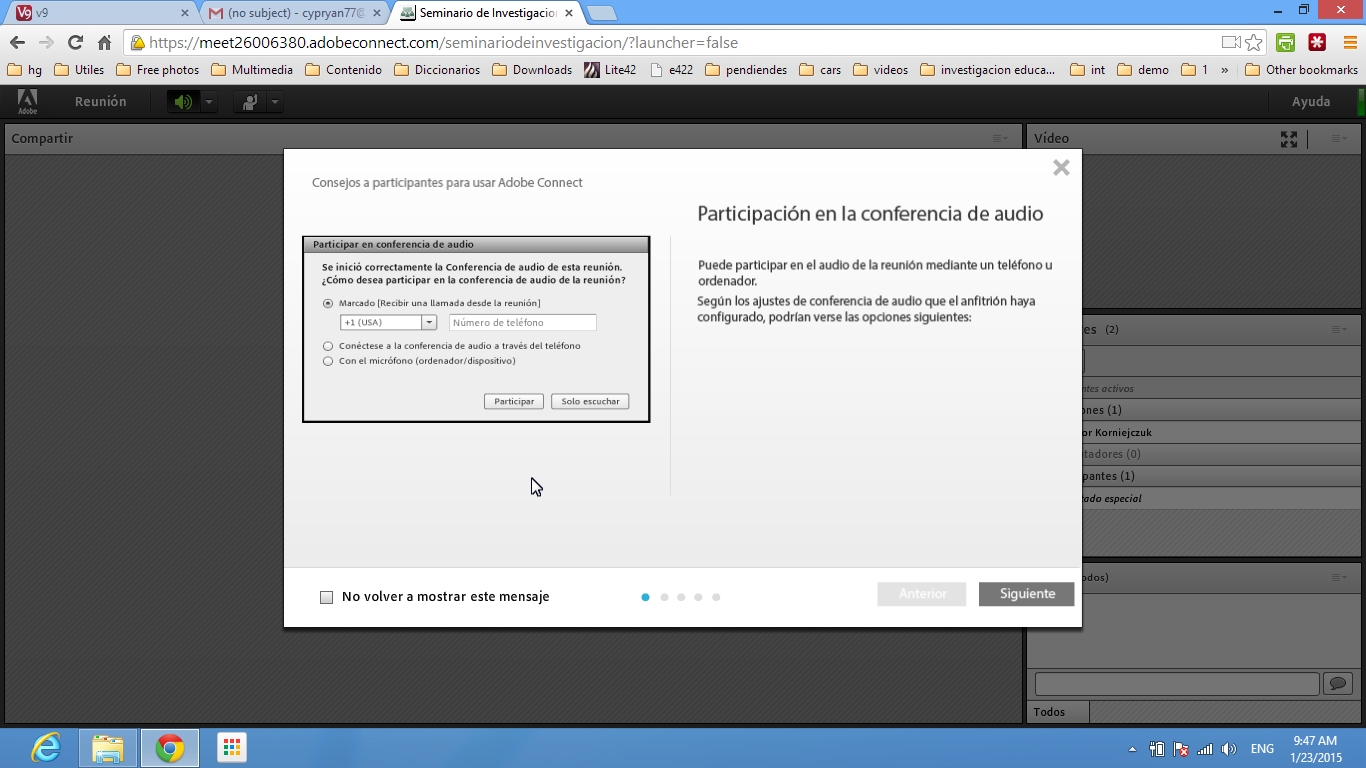
Task: Show hidden system tray icons
Action: (x=1132, y=749)
